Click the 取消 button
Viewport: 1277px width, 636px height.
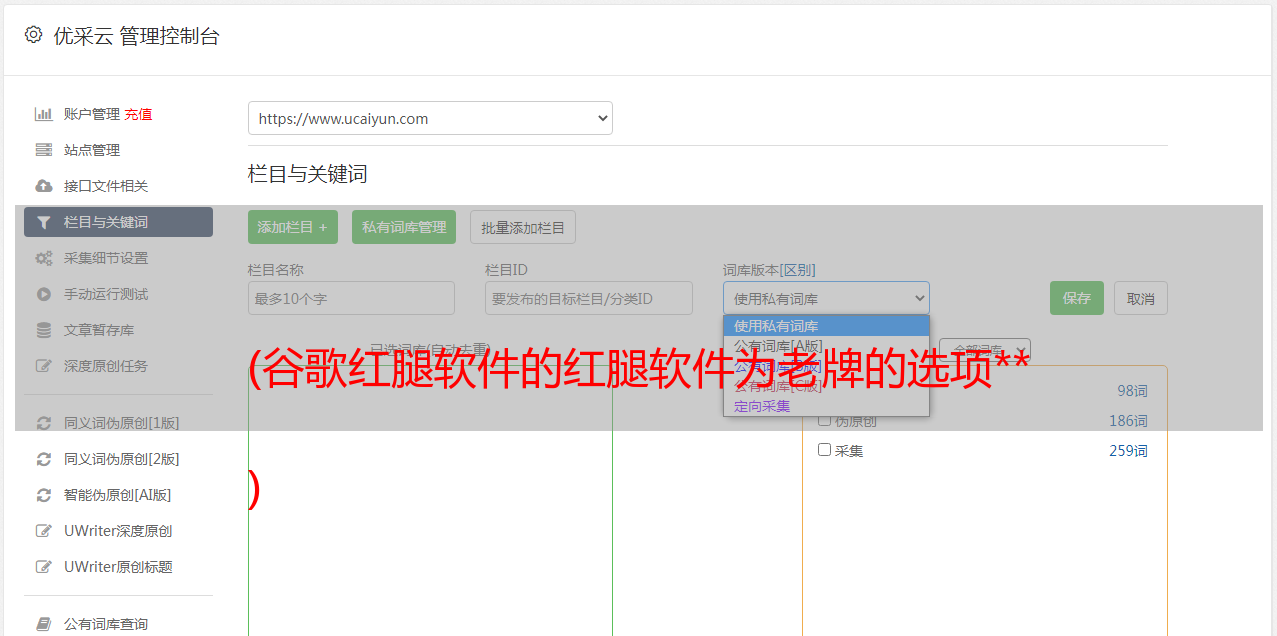1141,298
